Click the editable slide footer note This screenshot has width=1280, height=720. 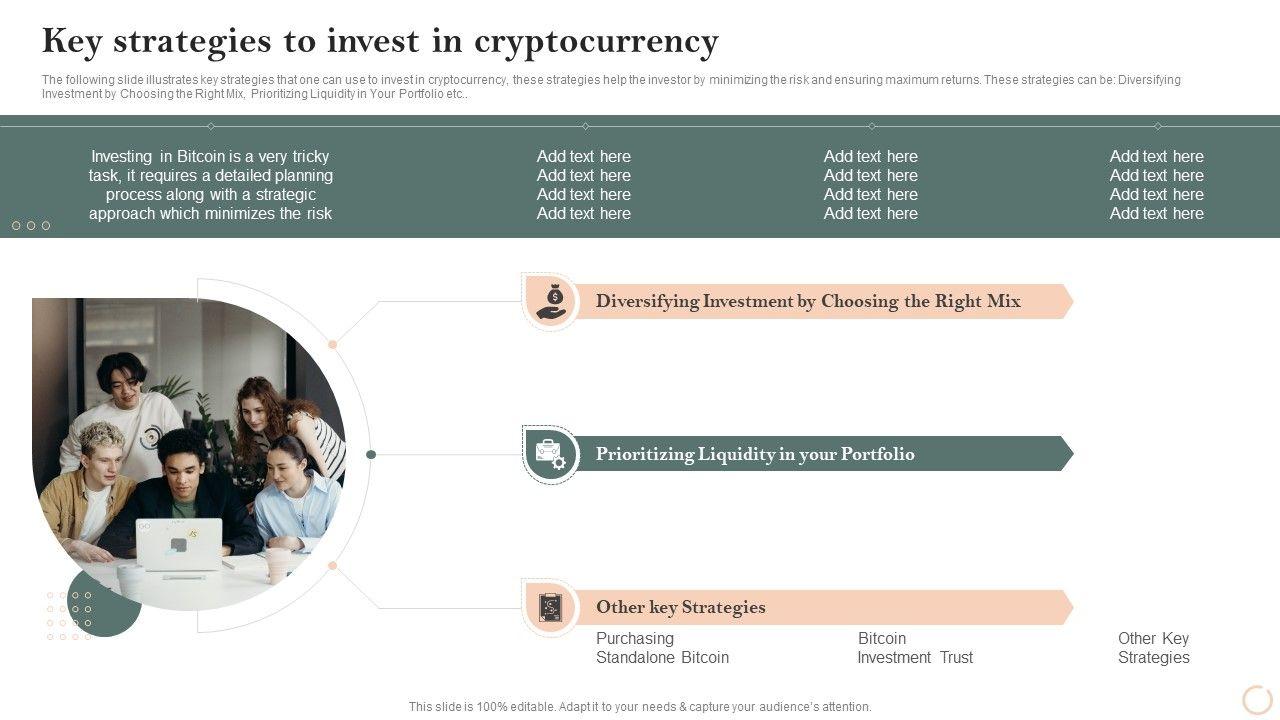click(x=640, y=707)
